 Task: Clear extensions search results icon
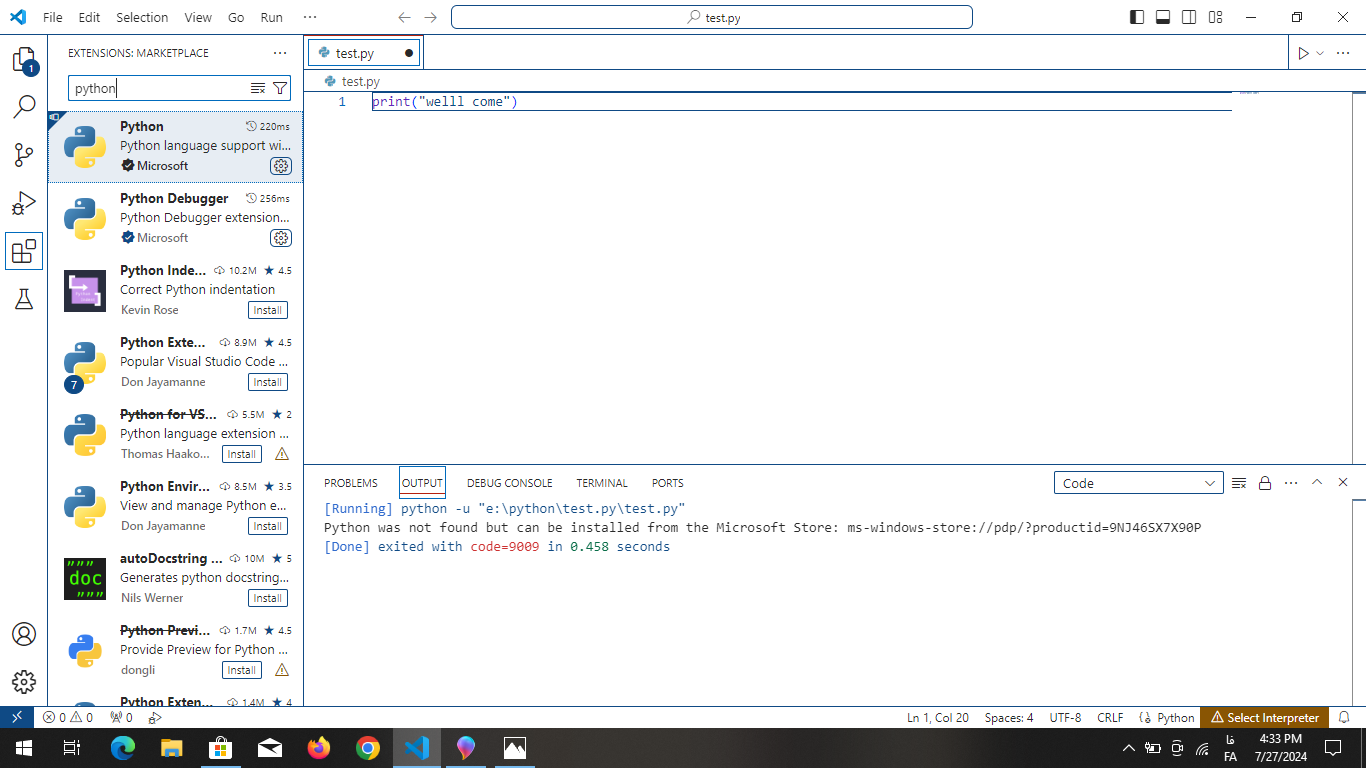[258, 88]
